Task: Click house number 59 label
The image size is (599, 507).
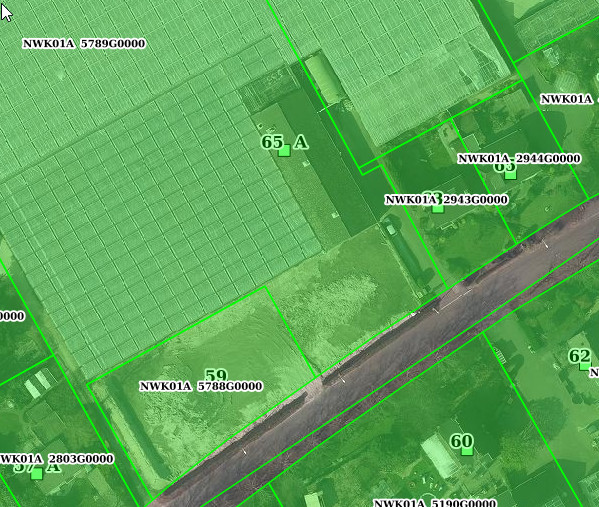Action: click(x=216, y=375)
